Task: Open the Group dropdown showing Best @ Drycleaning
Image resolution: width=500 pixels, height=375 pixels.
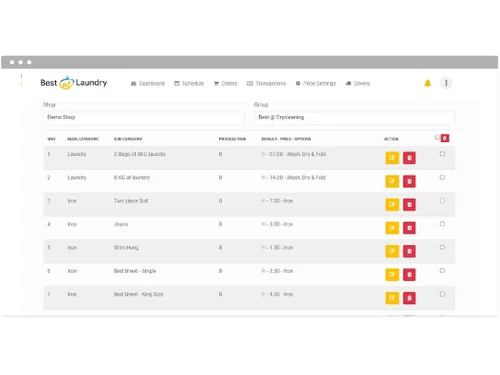Action: click(x=355, y=117)
